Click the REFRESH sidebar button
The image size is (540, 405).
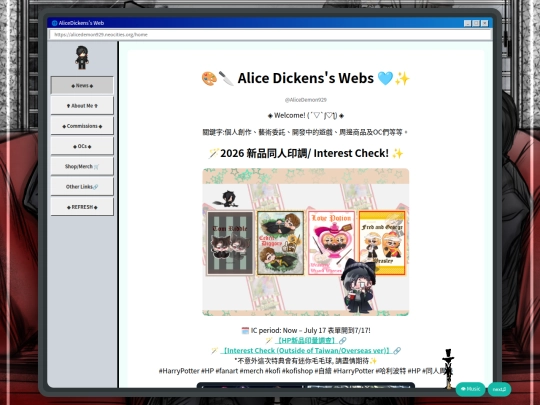pyautogui.click(x=82, y=207)
